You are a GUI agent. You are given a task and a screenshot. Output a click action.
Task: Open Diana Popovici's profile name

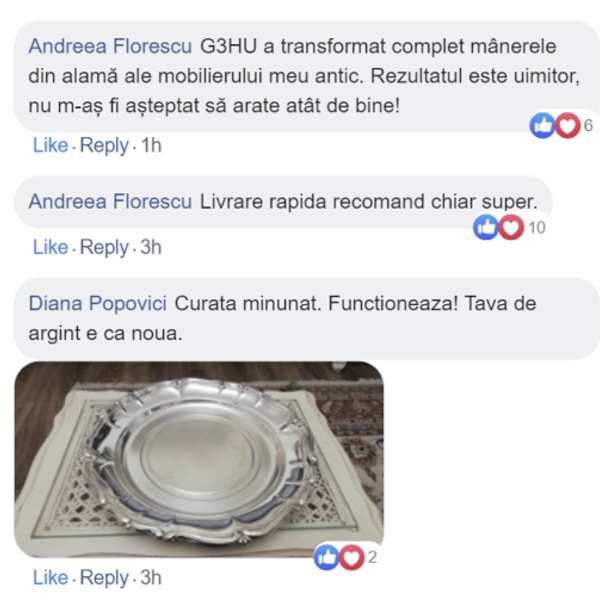98,304
